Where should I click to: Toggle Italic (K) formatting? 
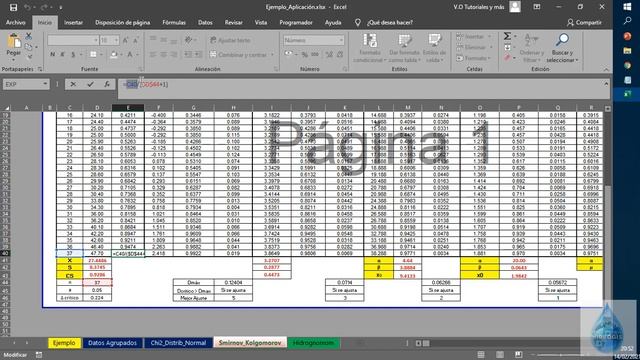pos(62,54)
